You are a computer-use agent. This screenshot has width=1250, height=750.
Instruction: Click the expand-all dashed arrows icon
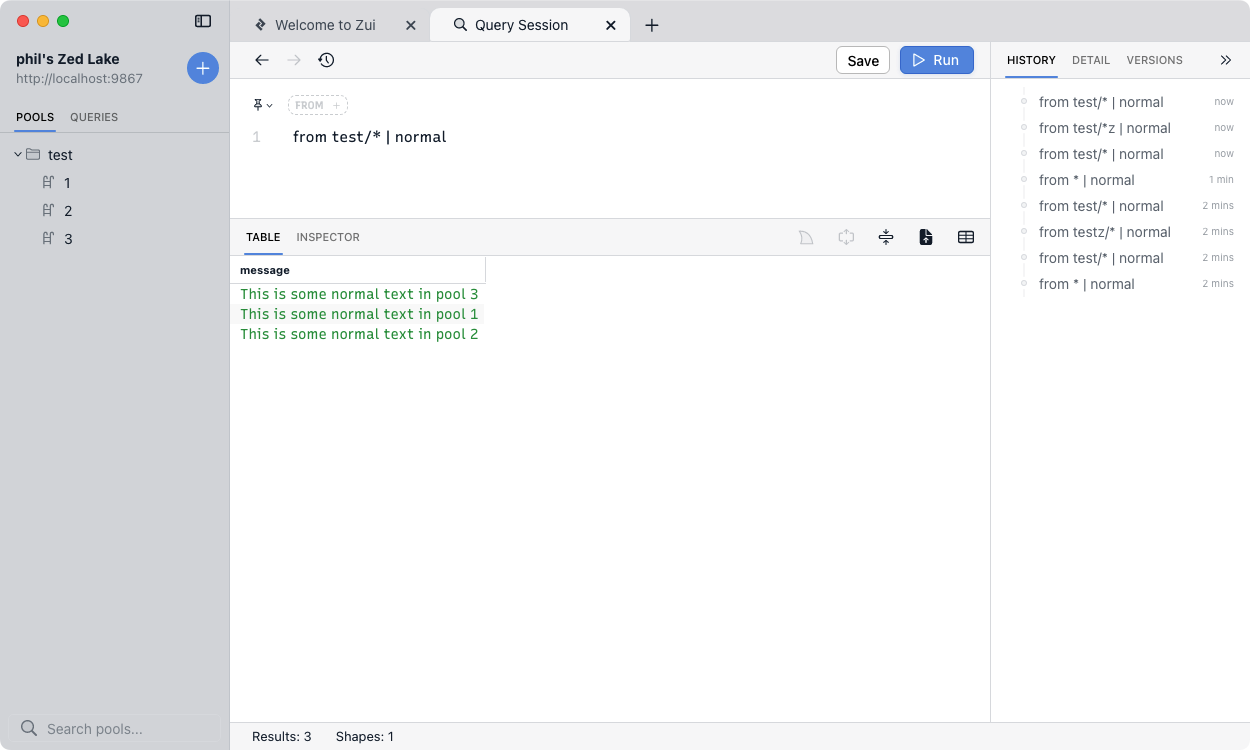pyautogui.click(x=846, y=237)
